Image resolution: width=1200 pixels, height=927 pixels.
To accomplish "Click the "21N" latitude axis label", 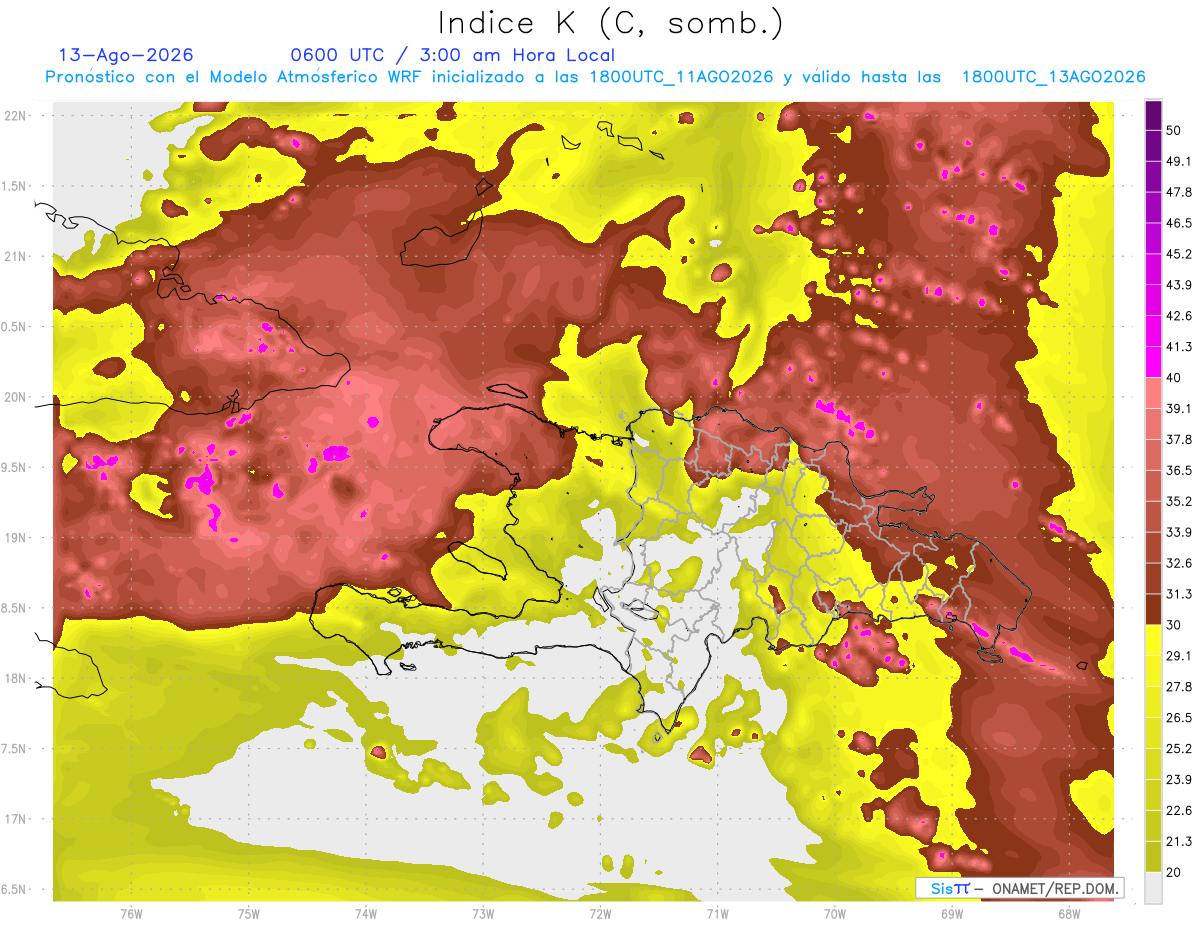I will click(16, 256).
